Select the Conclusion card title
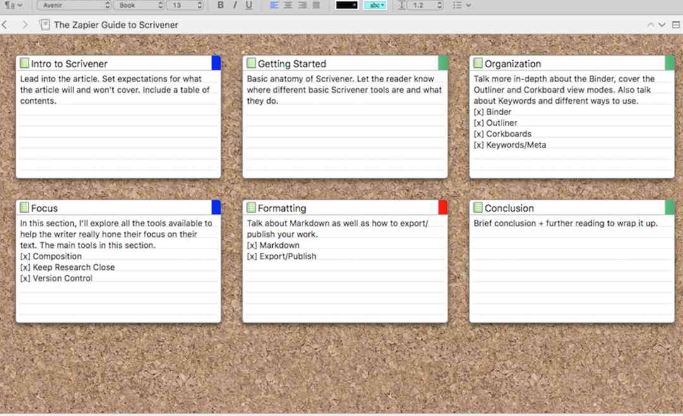The image size is (683, 416). 509,208
